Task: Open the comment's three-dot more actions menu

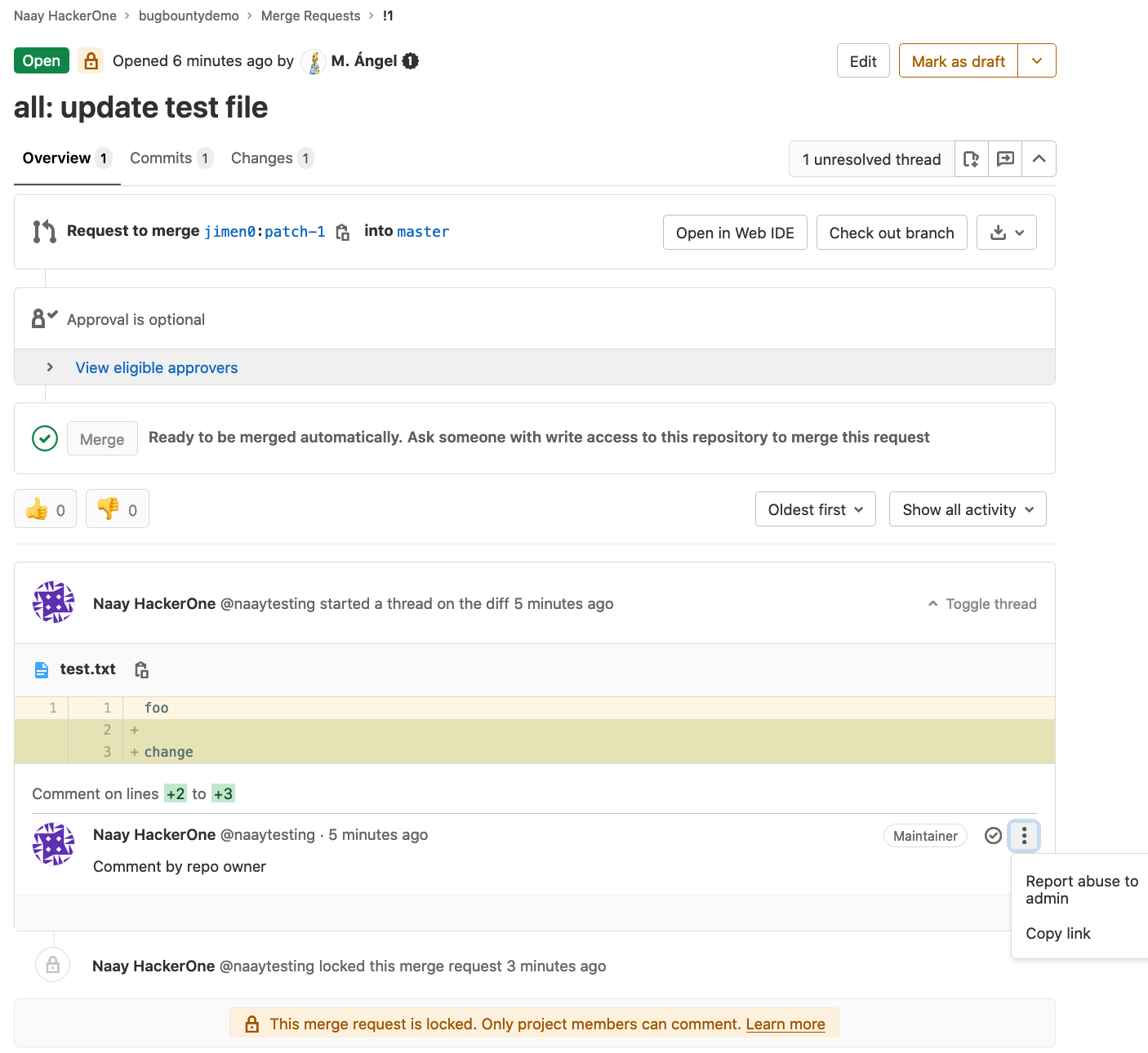Action: (1024, 835)
